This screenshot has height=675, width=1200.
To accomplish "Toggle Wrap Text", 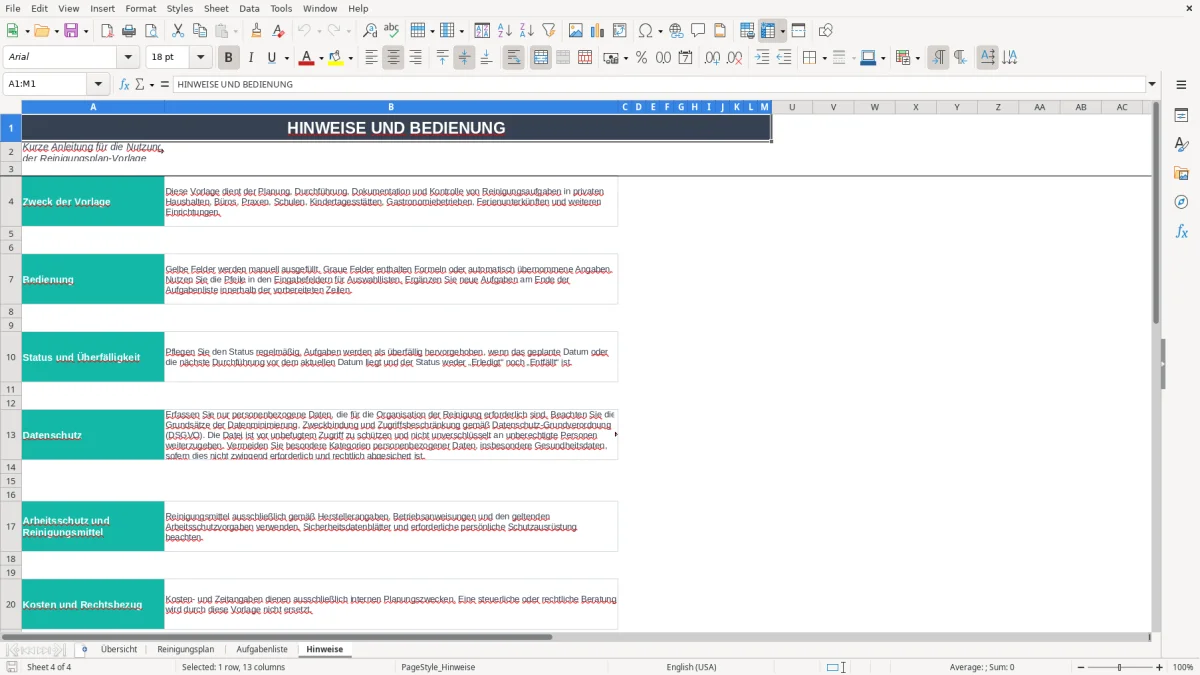I will (x=514, y=58).
